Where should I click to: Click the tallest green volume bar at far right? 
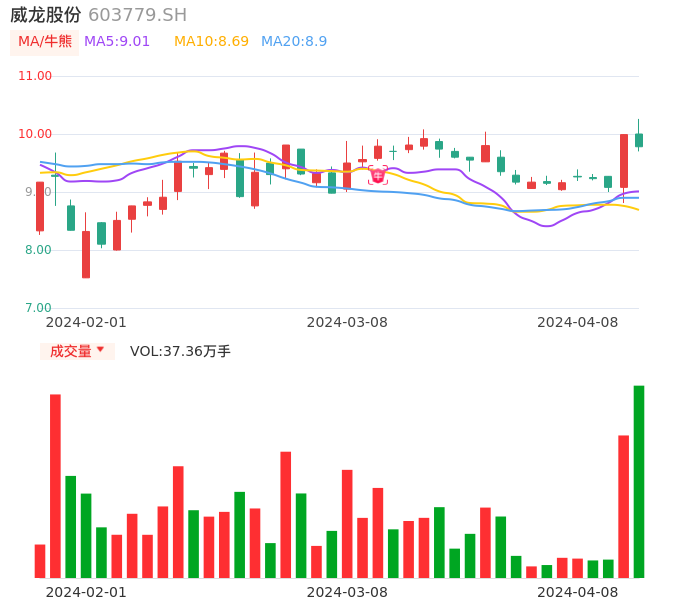[x=638, y=481]
